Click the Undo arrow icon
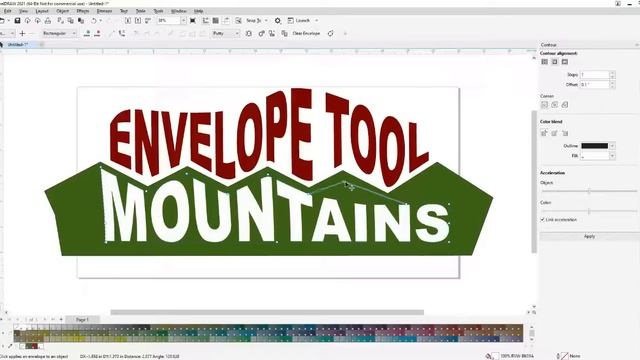Image resolution: width=640 pixels, height=360 pixels. click(x=93, y=20)
